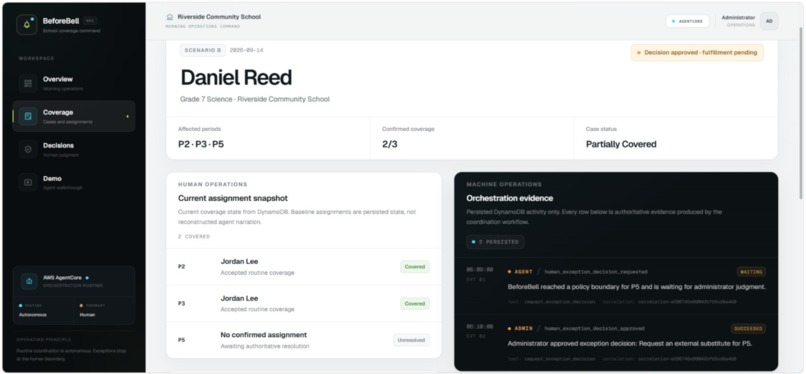Click the AGENT event source label
This screenshot has width=806, height=374.
tap(524, 272)
